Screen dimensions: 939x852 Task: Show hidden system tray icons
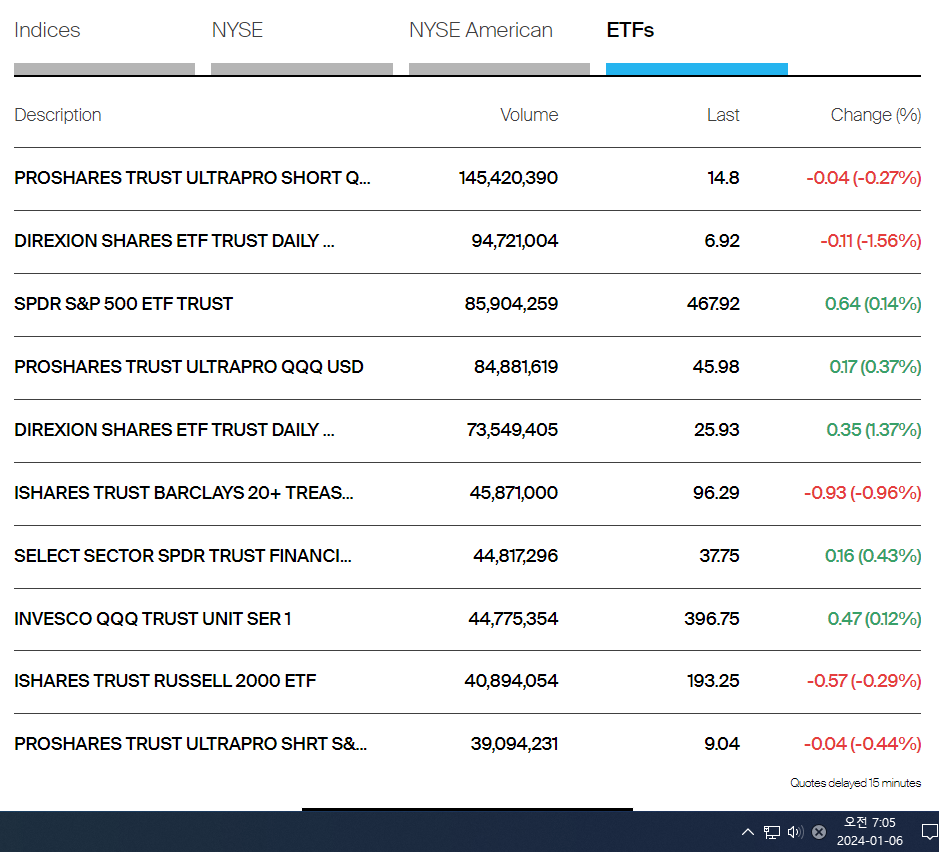(x=748, y=832)
